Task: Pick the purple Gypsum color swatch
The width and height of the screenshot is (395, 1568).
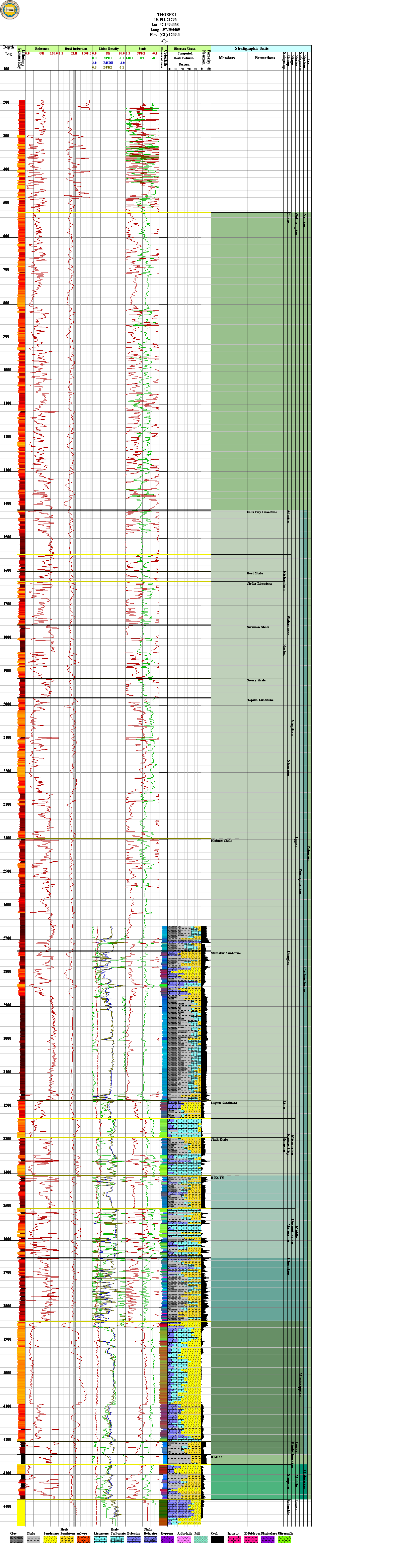Action: click(167, 1539)
